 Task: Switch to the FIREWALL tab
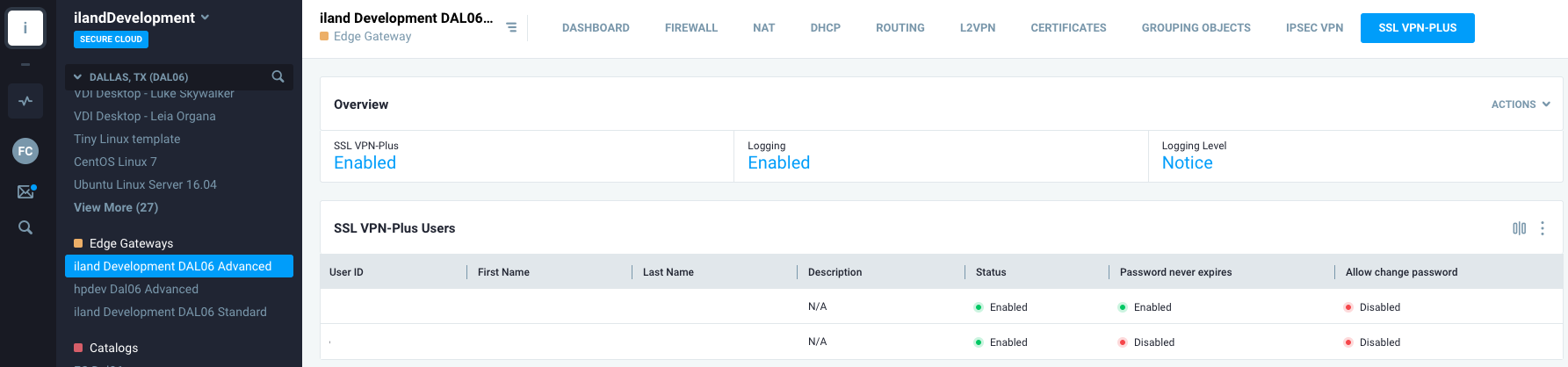click(x=691, y=28)
